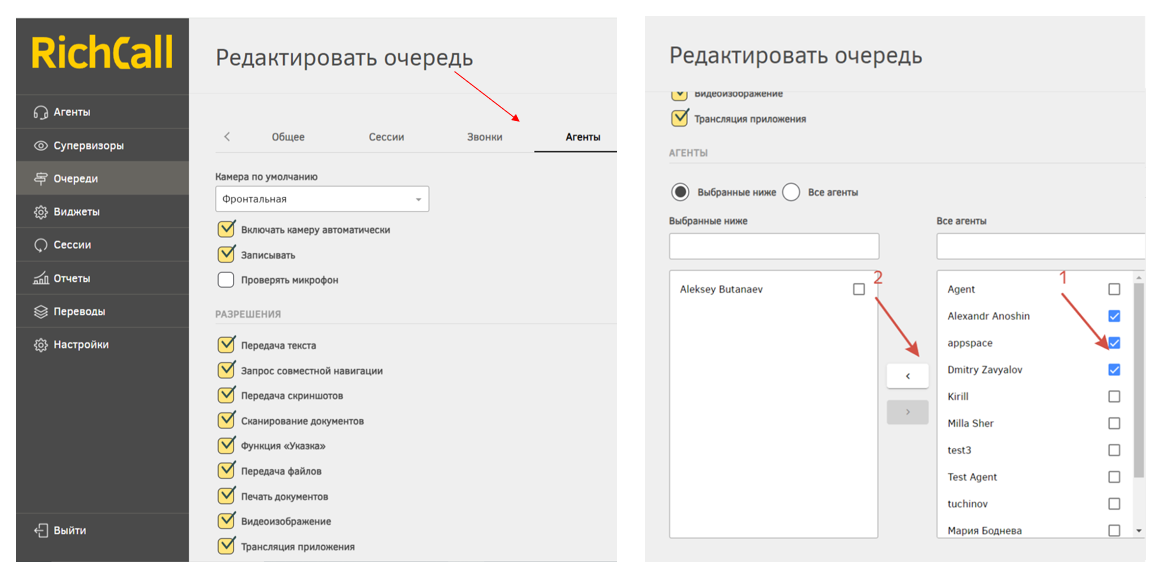1167x580 pixels.
Task: Click the Выбранные ниже search field
Action: tap(774, 246)
